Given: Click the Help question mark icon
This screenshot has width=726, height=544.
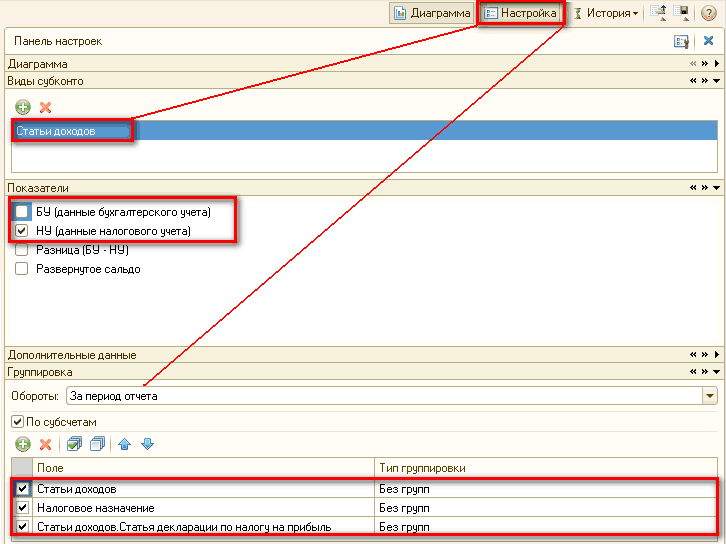Looking at the screenshot, I should click(709, 13).
